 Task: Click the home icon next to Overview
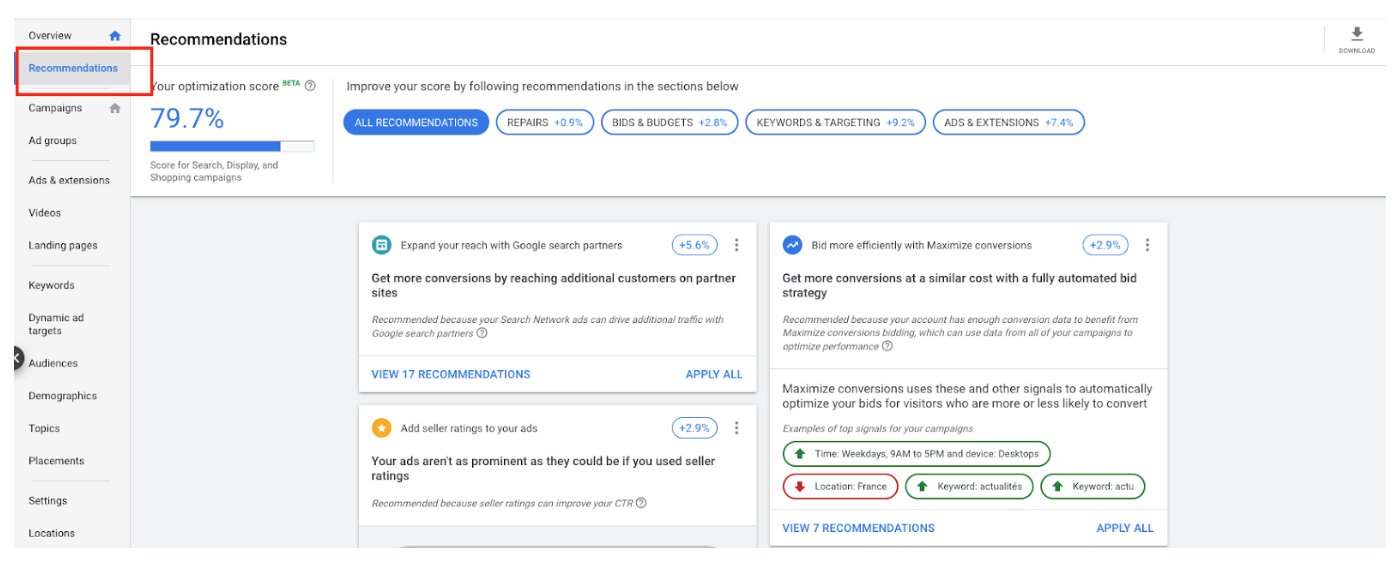pos(115,36)
